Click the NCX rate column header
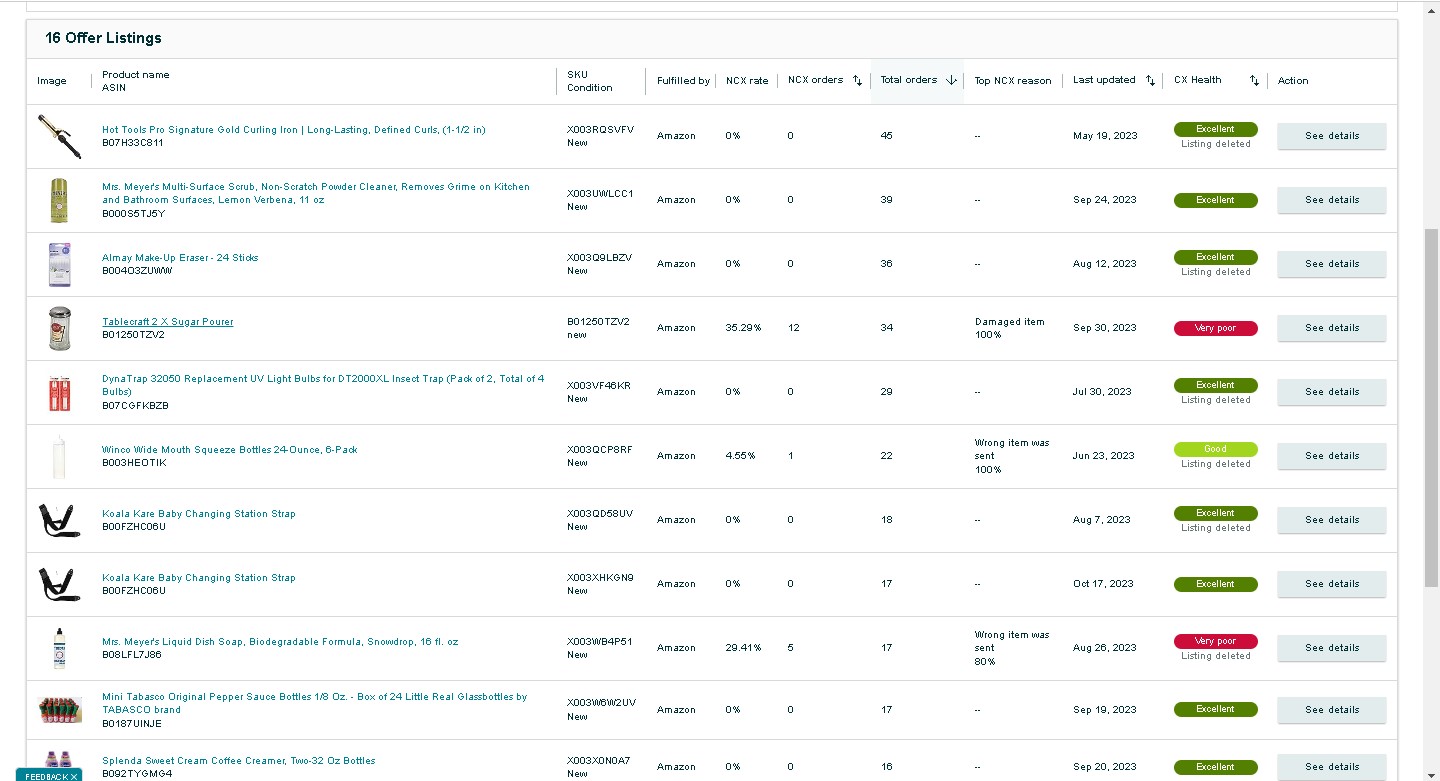The width and height of the screenshot is (1440, 781). 747,81
